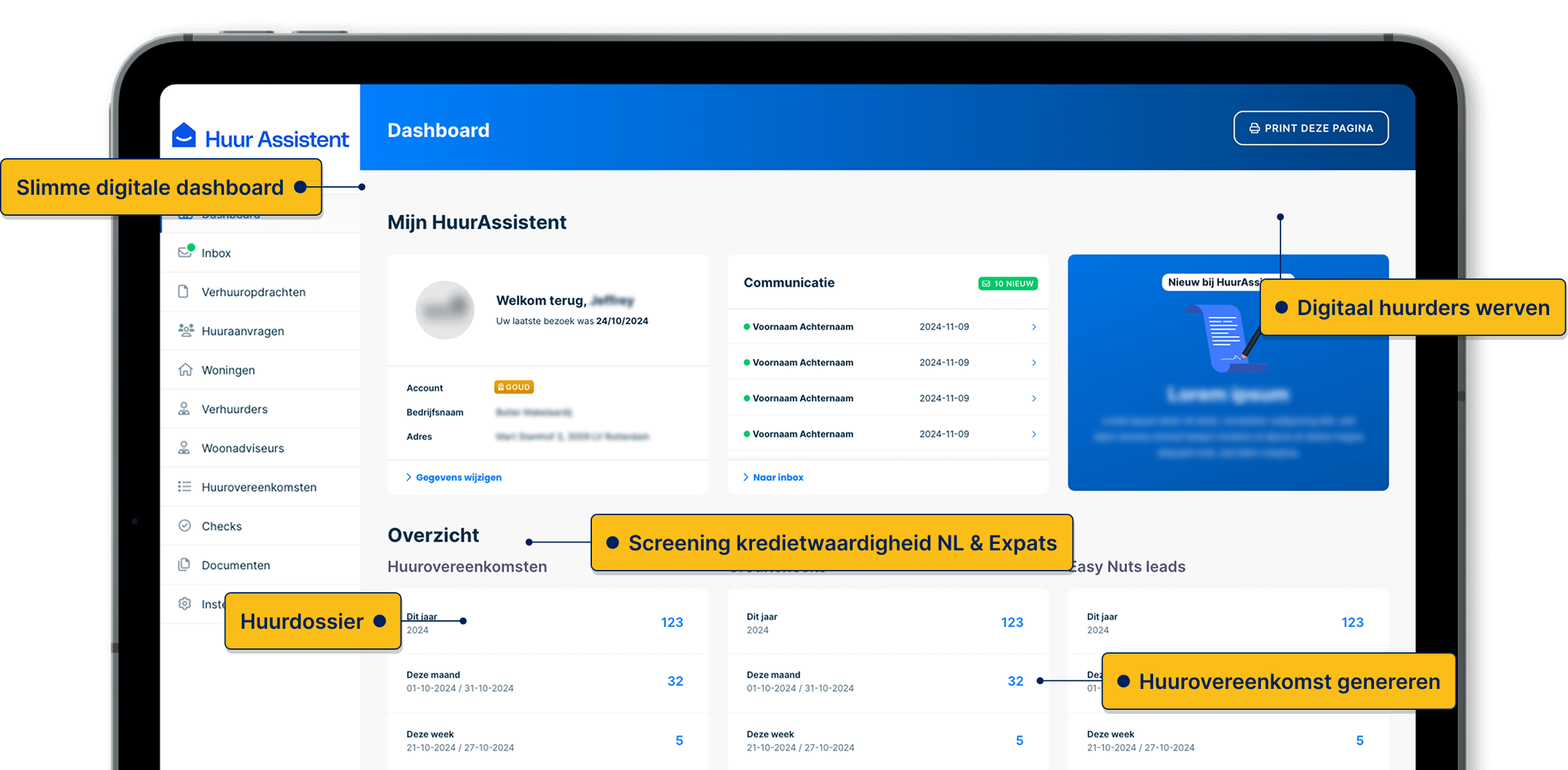
Task: Open Huurovereenkomsten in the sidebar
Action: point(259,487)
